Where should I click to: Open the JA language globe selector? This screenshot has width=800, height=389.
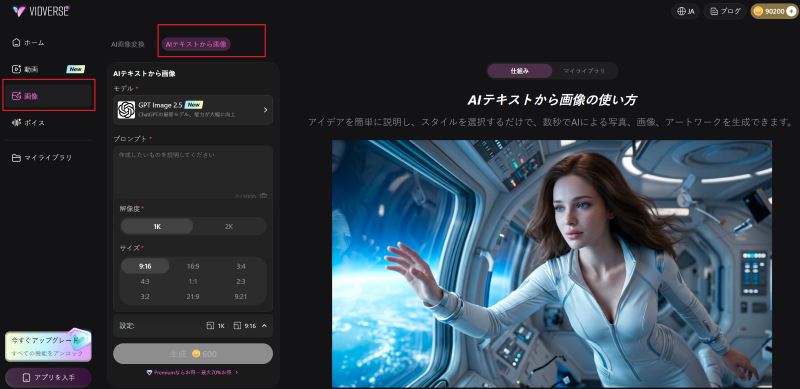click(686, 11)
